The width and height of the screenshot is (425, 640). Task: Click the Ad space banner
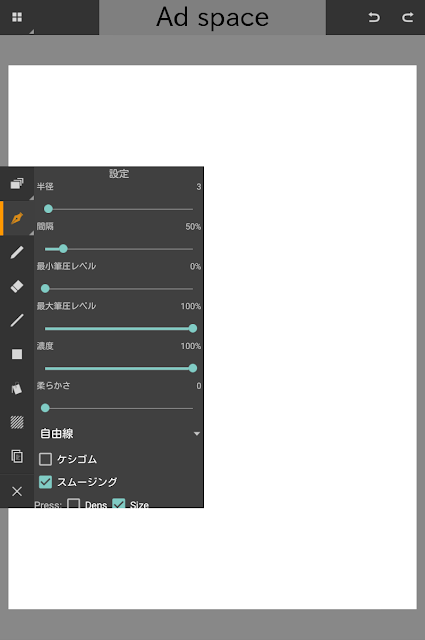pos(212,17)
